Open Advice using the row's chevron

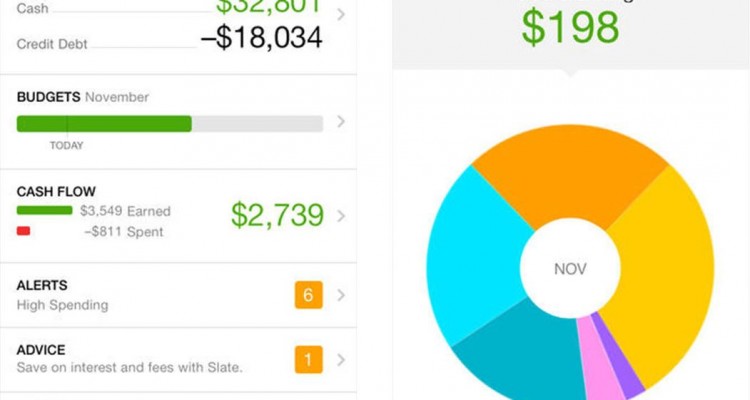tap(341, 359)
